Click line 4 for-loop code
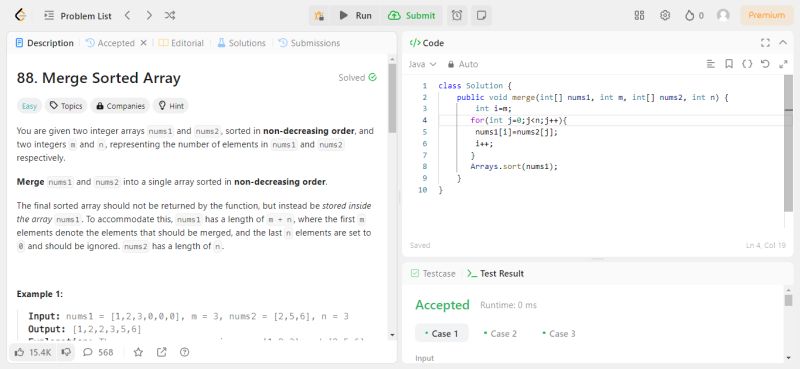 (519, 120)
